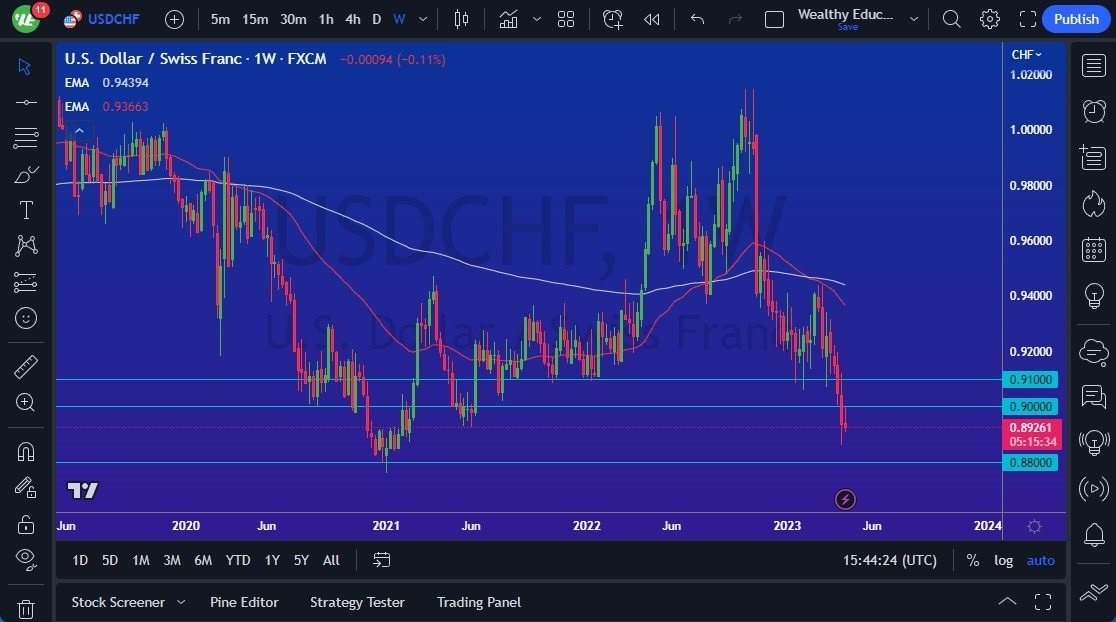Open the Strategy Tester tab
Screen dimensions: 1116x622
point(357,602)
